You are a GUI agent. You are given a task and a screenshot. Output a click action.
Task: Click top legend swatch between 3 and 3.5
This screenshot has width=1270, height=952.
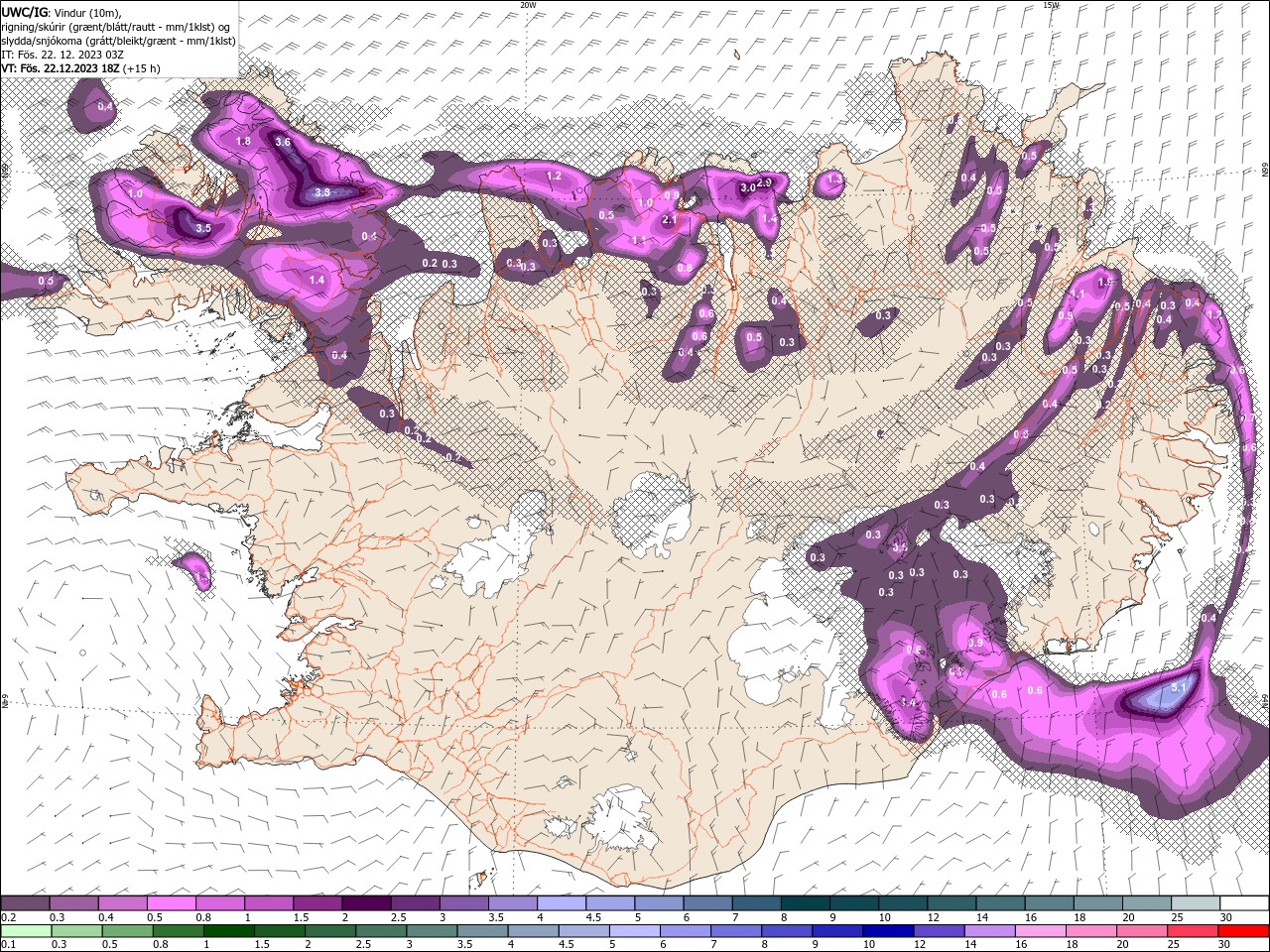[x=463, y=903]
